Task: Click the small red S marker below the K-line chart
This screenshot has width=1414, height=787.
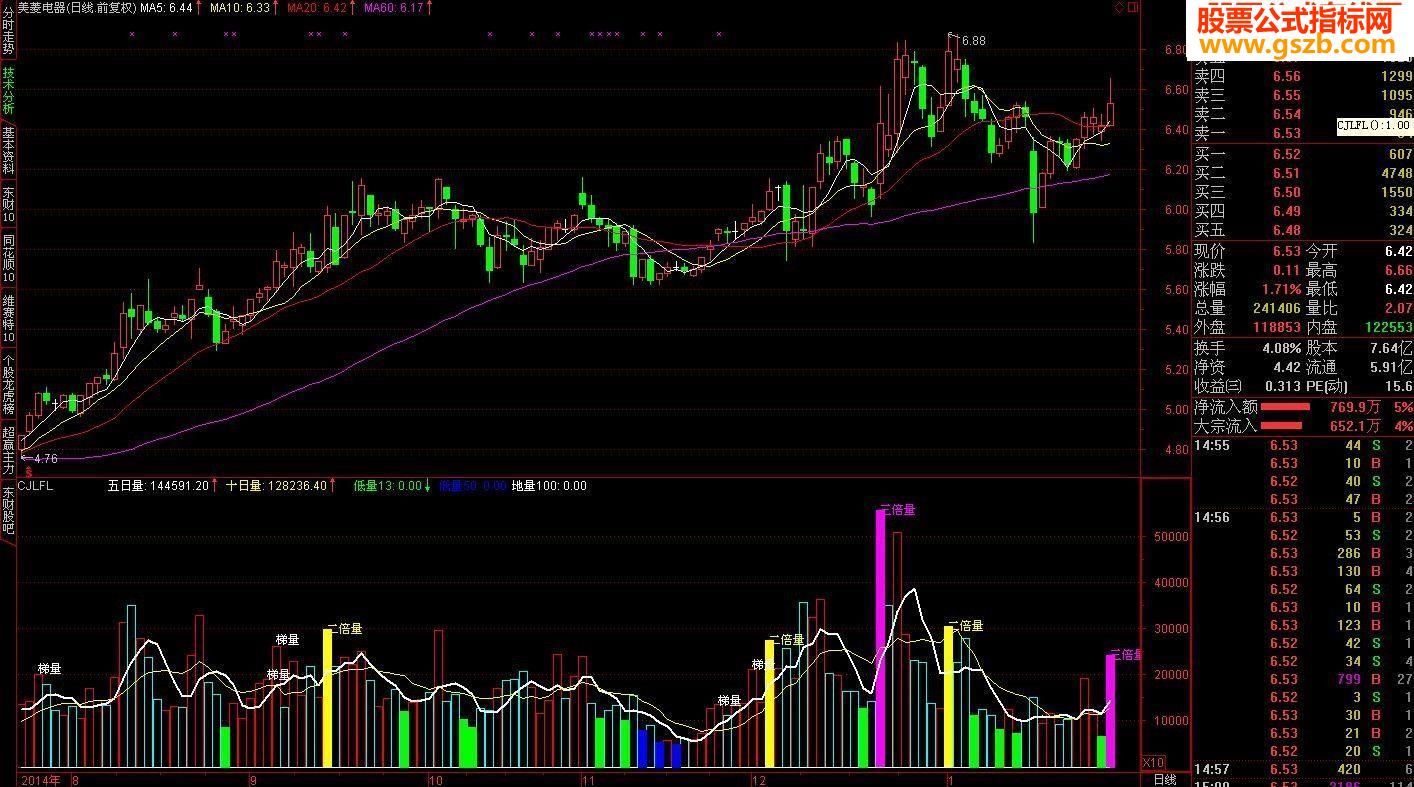Action: (28, 471)
